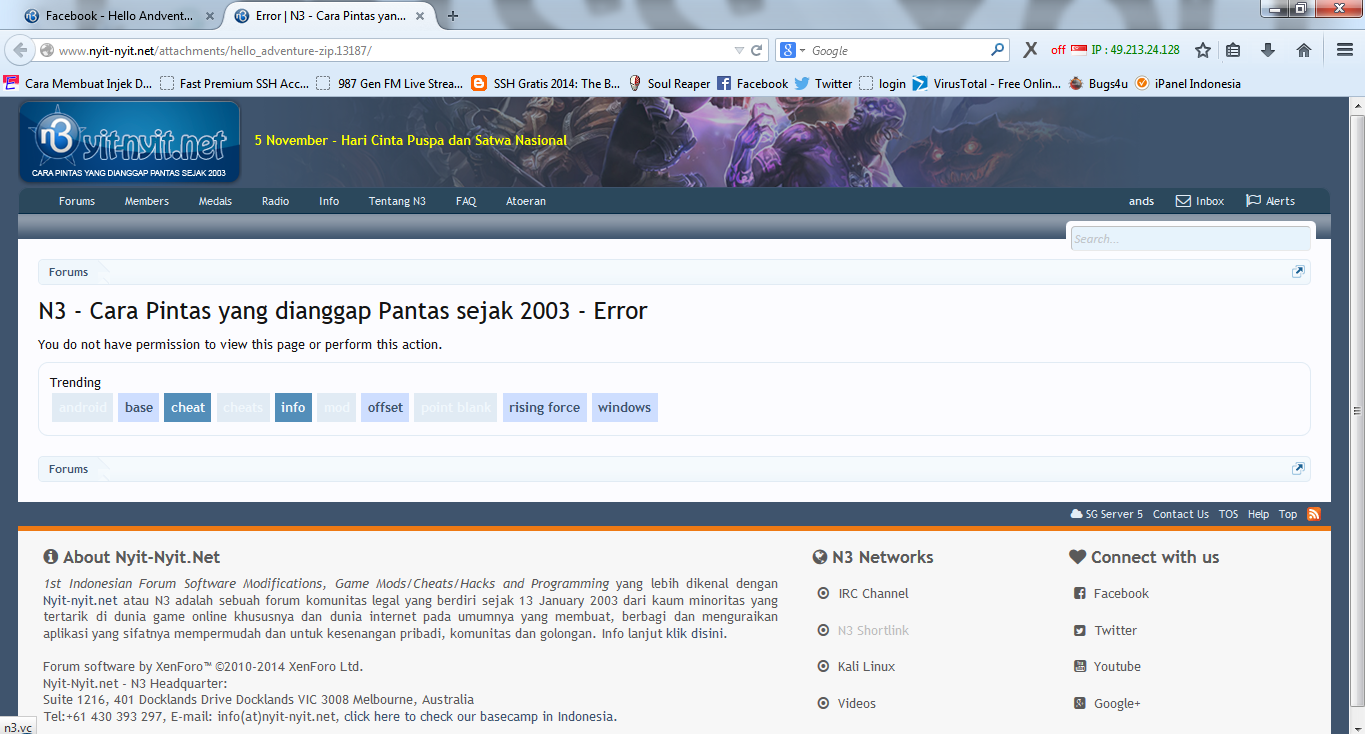The image size is (1365, 734).
Task: Open Soul Reaper bookmark
Action: tap(669, 84)
